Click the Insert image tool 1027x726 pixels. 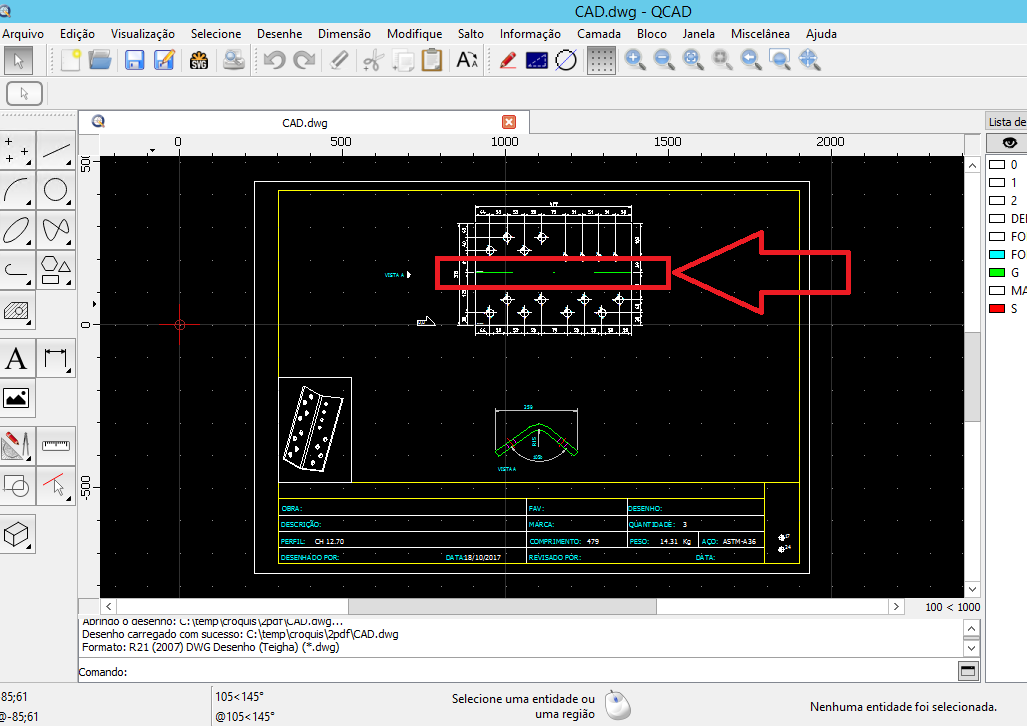18,398
